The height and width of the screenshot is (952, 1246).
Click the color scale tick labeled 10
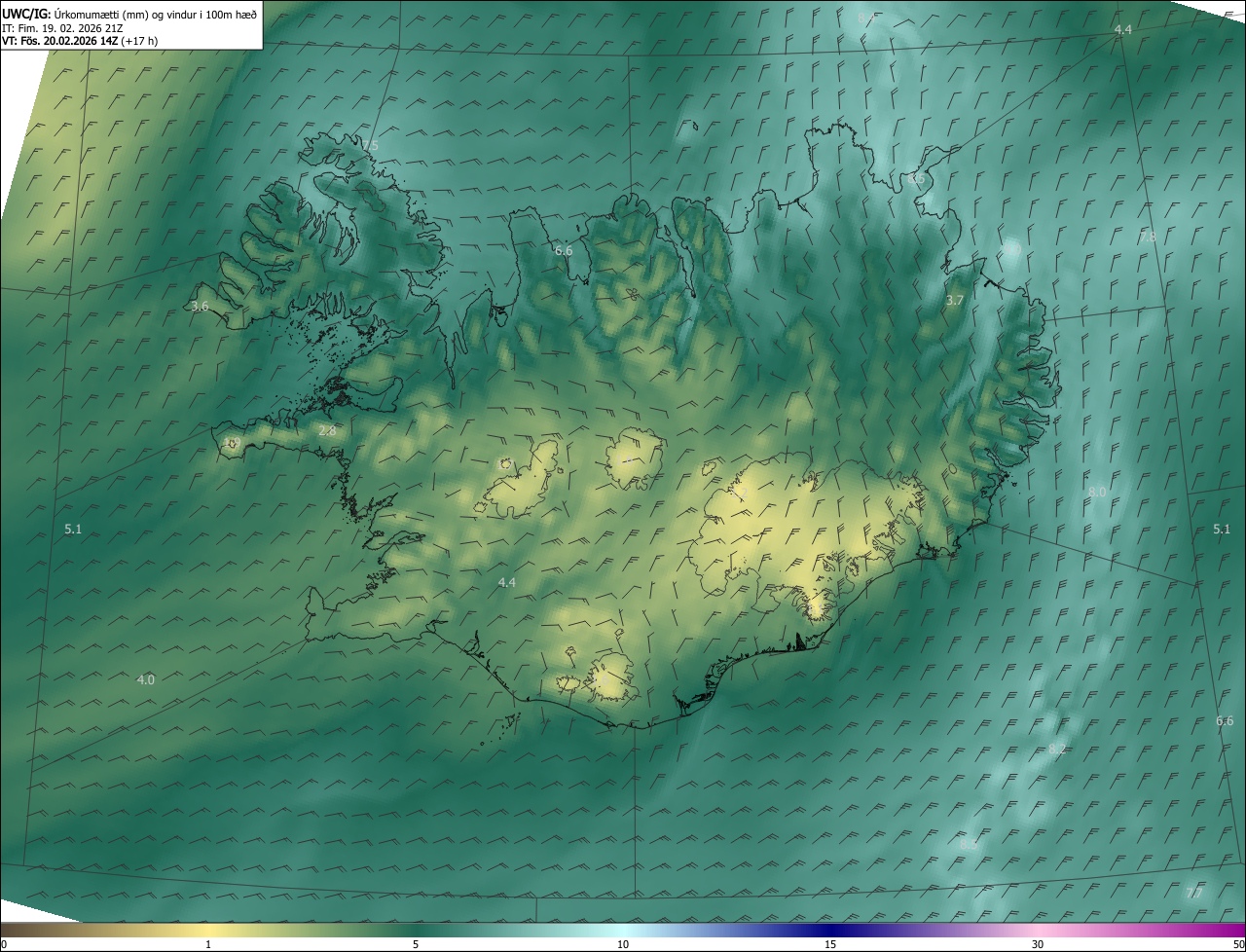point(623,944)
